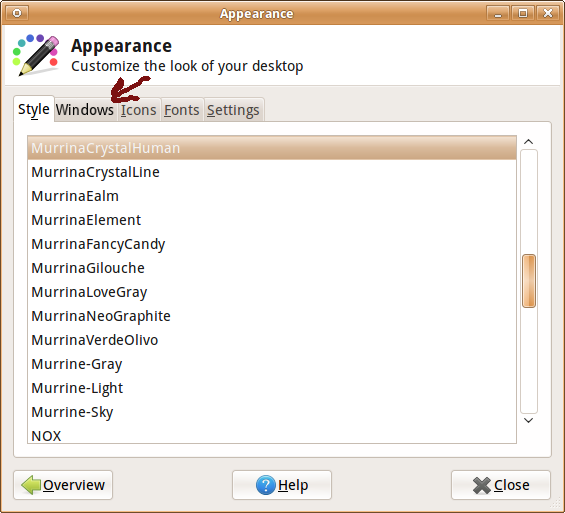565x513 pixels.
Task: Open the window menu icon in title bar
Action: point(17,13)
